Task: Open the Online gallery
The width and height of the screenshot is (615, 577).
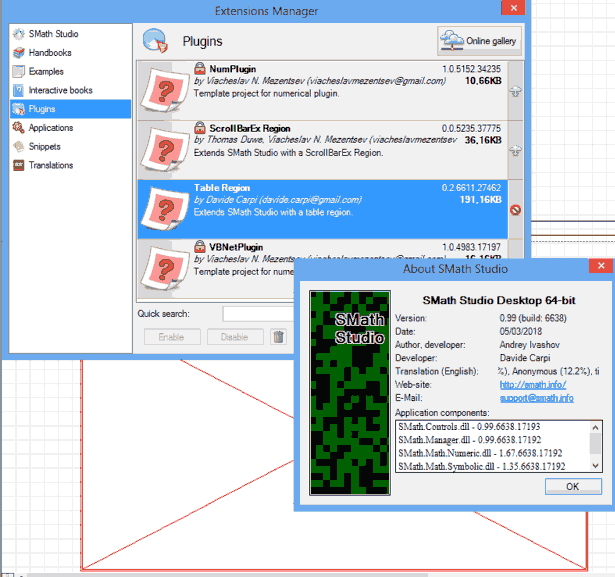Action: click(478, 41)
